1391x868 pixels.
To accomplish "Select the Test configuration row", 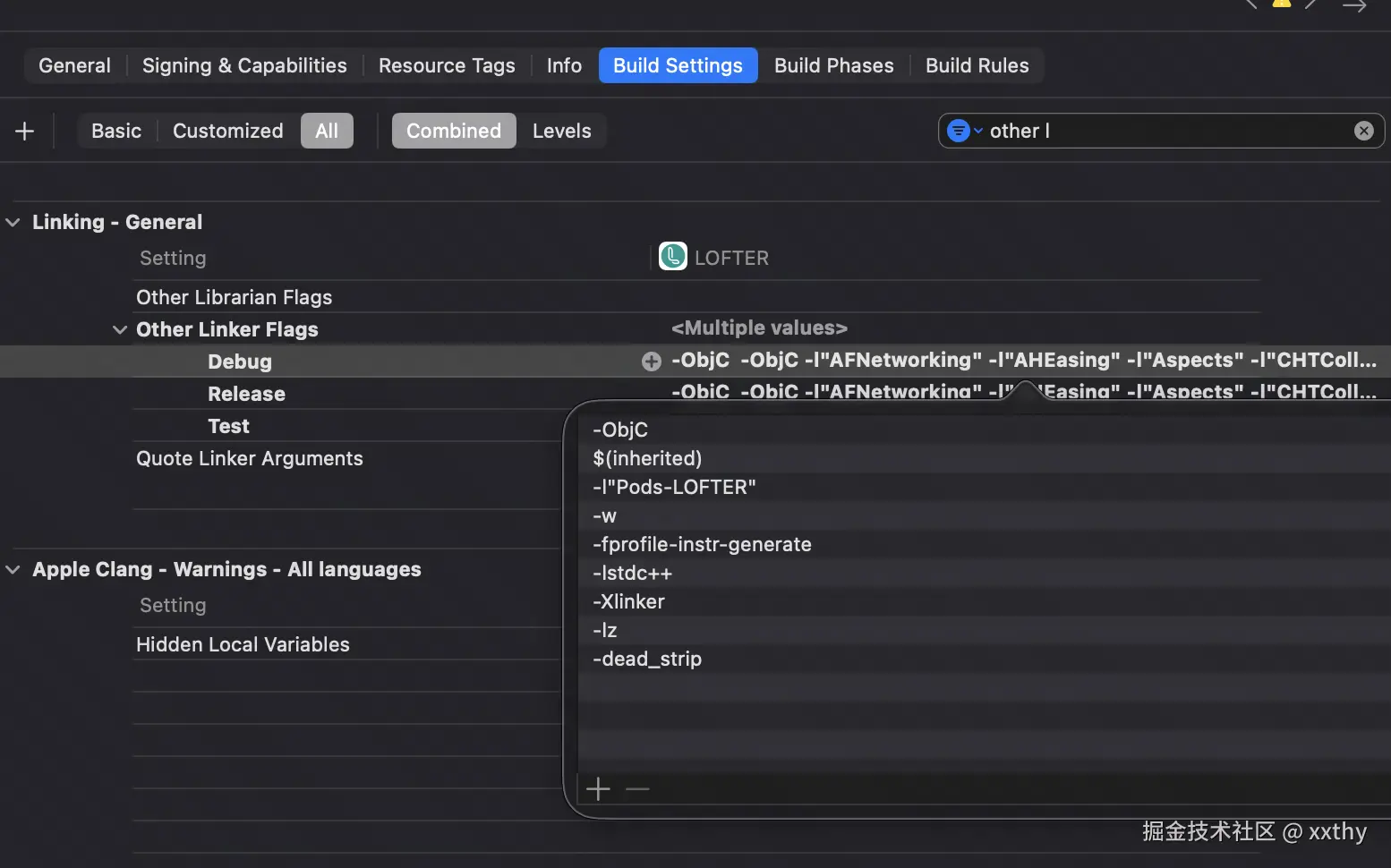I will click(228, 426).
